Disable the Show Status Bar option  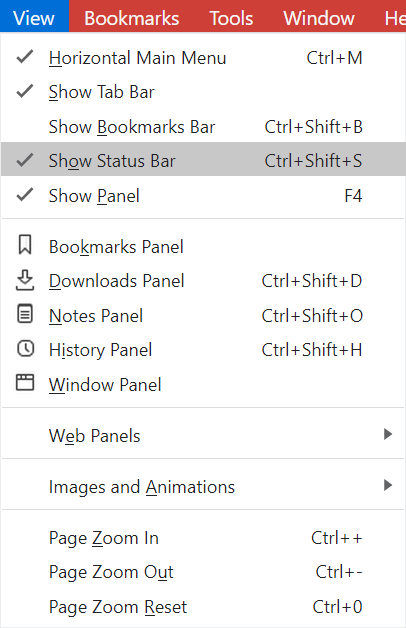pos(203,159)
